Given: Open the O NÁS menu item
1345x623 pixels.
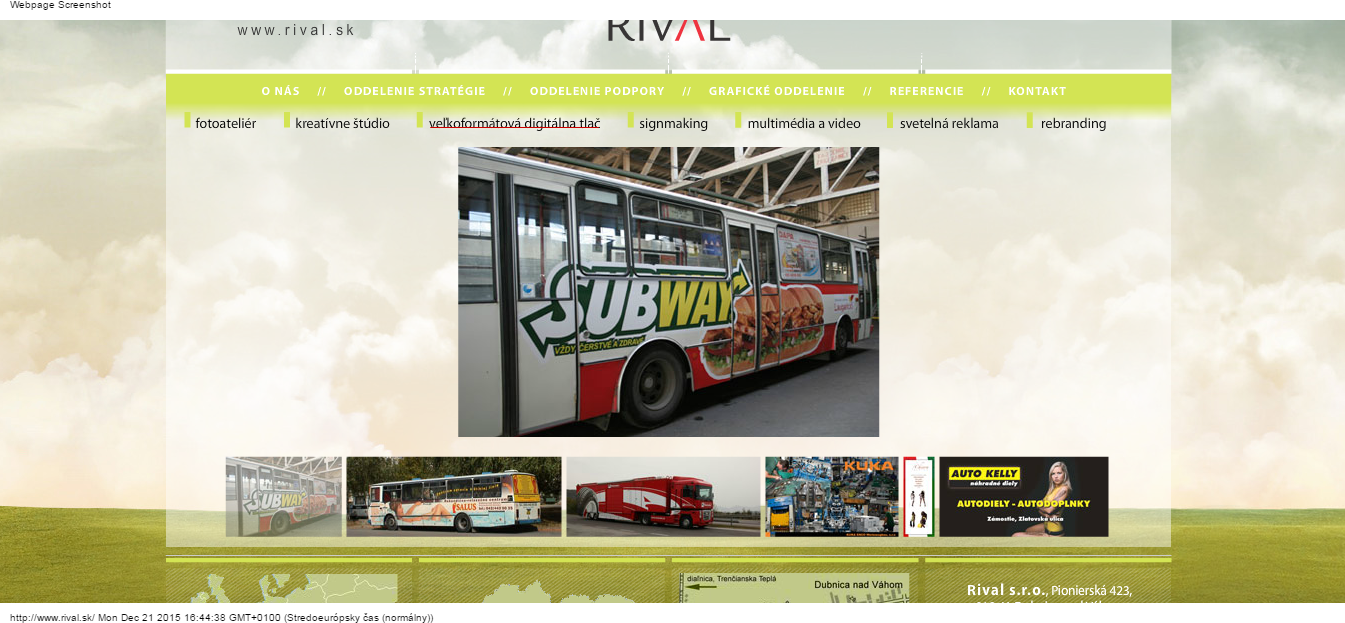Looking at the screenshot, I should (x=281, y=91).
